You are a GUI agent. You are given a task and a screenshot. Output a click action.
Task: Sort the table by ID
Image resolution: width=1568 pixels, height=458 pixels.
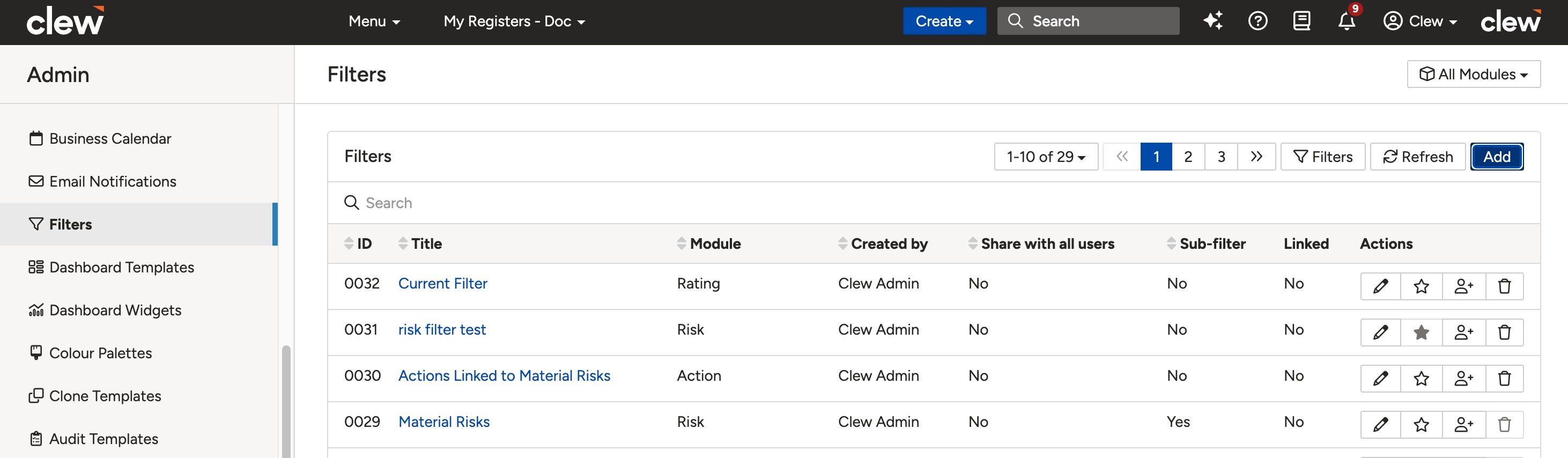pos(358,243)
